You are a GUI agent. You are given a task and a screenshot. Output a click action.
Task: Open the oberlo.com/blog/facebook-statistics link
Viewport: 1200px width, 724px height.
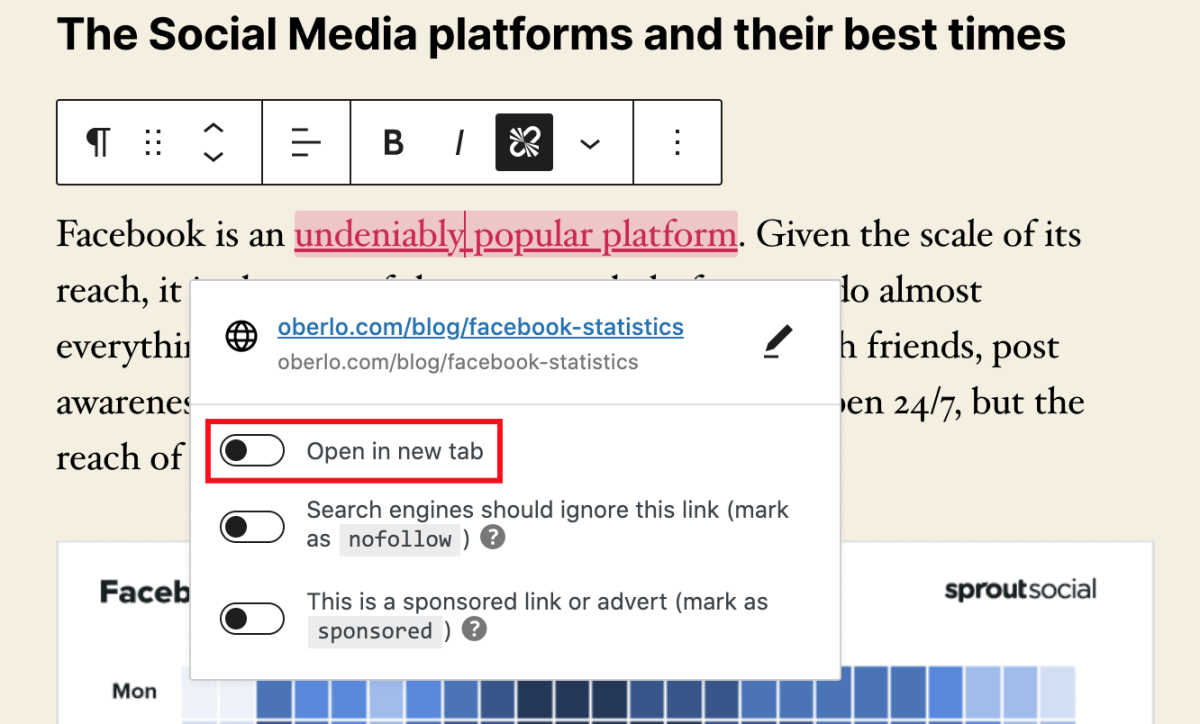[481, 326]
